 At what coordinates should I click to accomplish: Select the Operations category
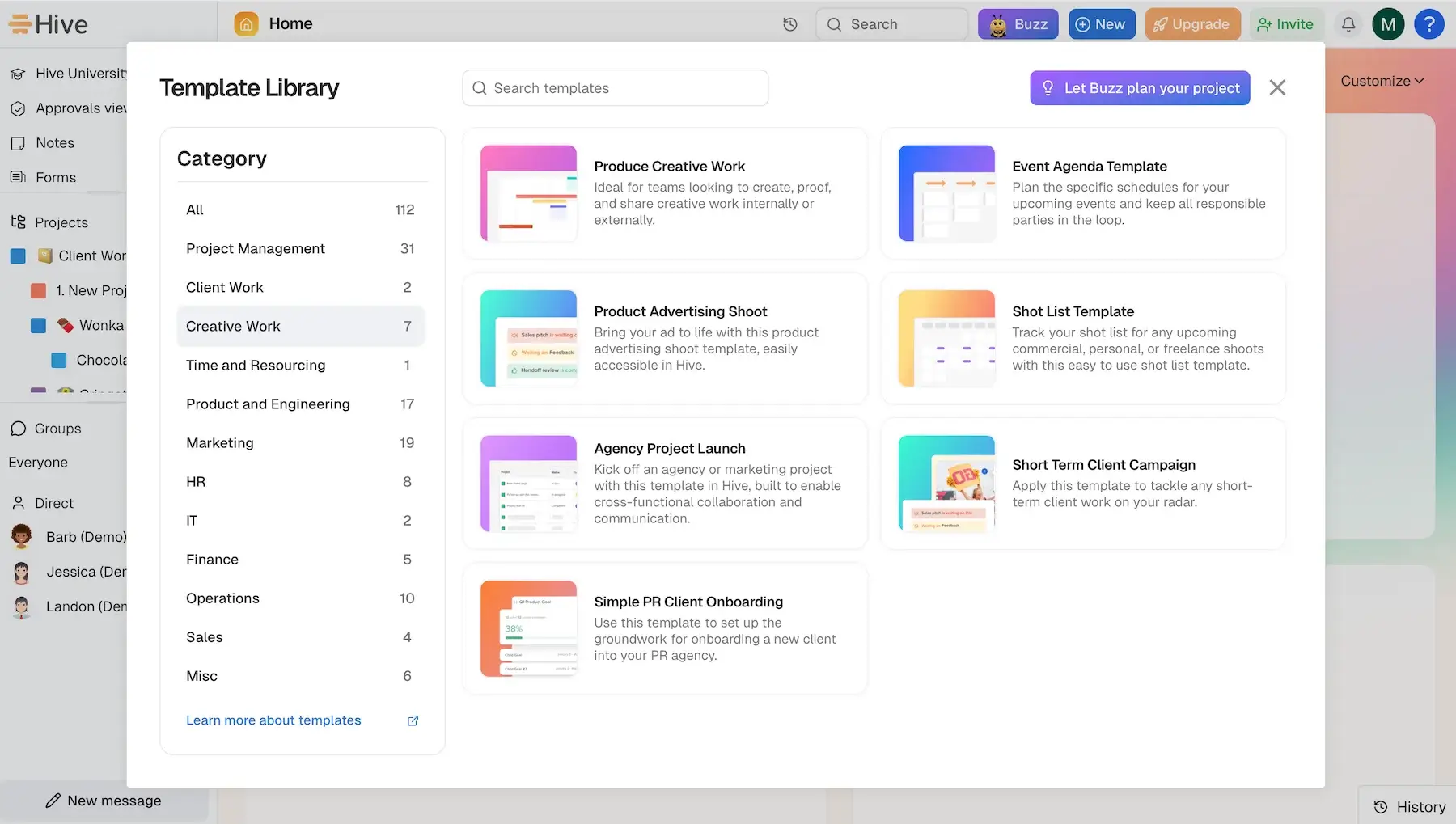pos(301,598)
